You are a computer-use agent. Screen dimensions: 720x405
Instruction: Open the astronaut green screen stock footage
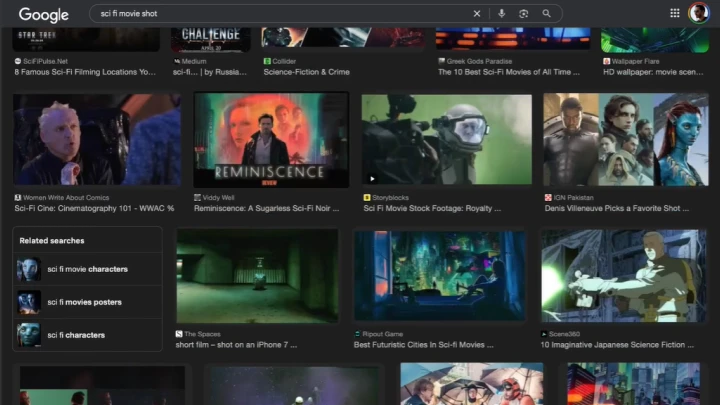coord(447,140)
